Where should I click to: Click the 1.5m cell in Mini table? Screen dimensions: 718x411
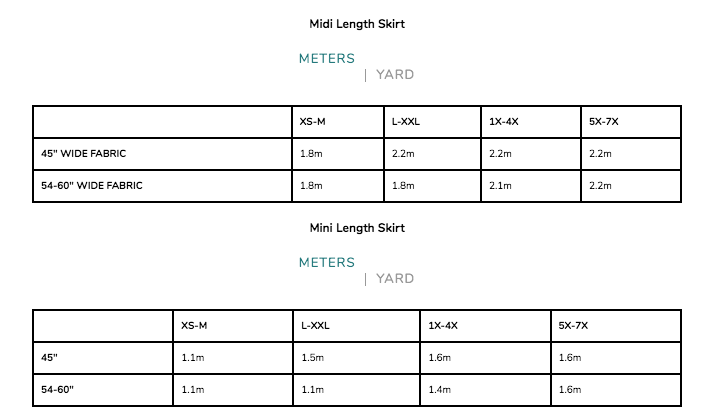[x=312, y=358]
